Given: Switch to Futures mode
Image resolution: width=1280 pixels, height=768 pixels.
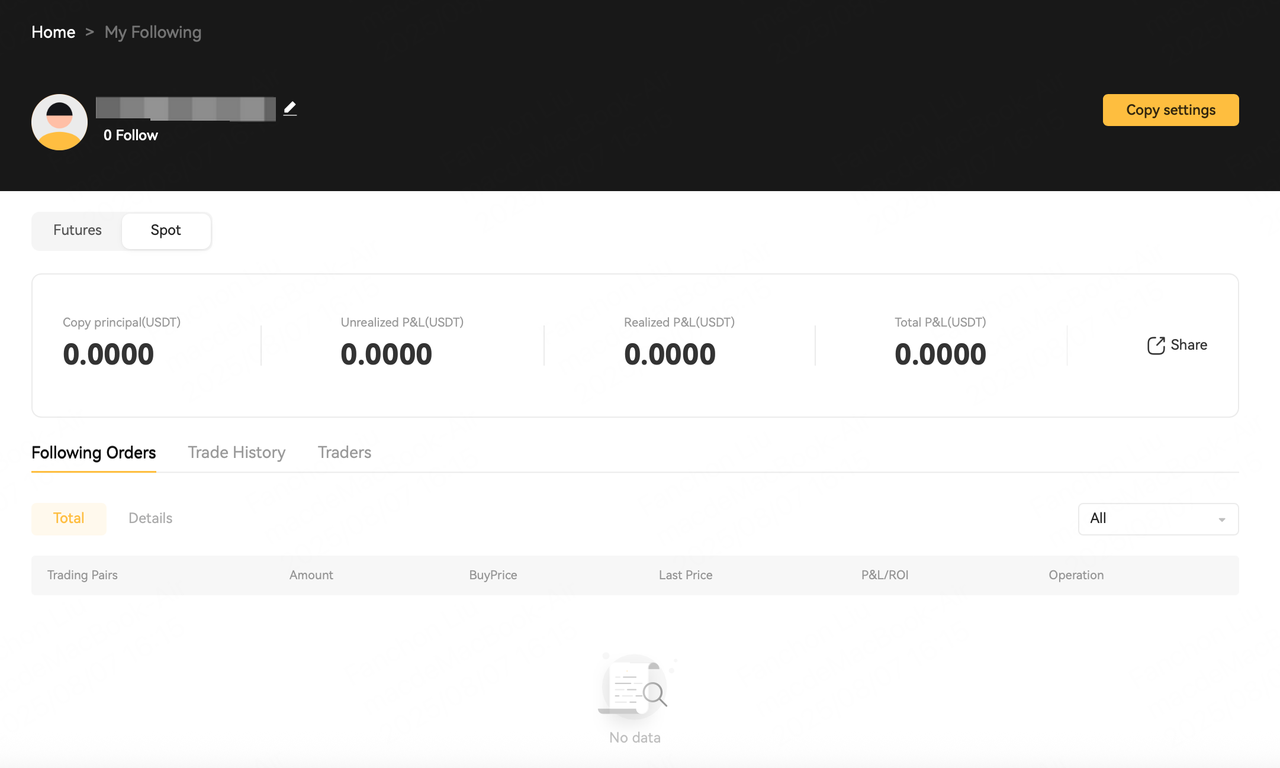Looking at the screenshot, I should (x=77, y=230).
